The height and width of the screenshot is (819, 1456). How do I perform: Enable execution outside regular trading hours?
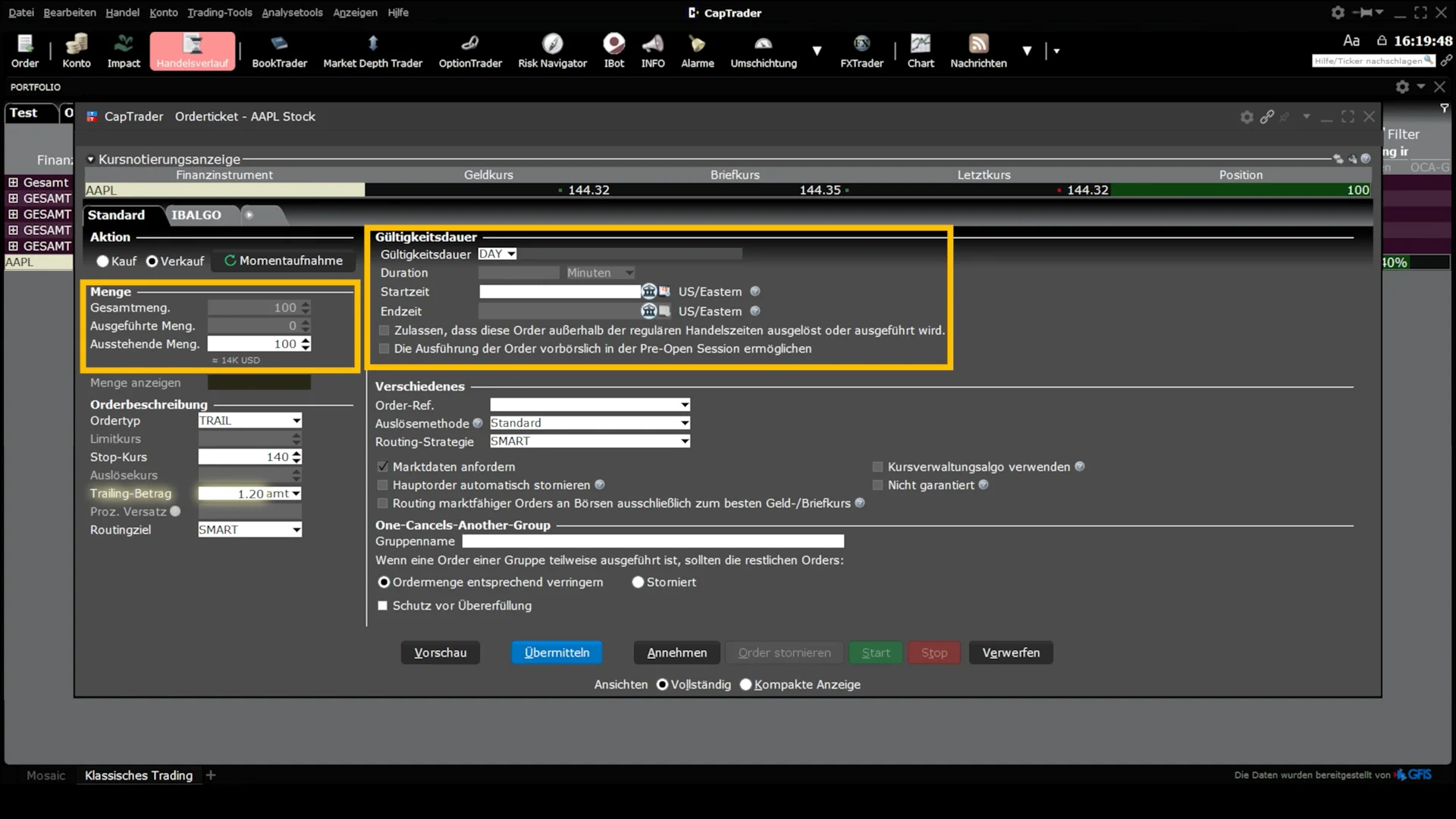point(384,330)
